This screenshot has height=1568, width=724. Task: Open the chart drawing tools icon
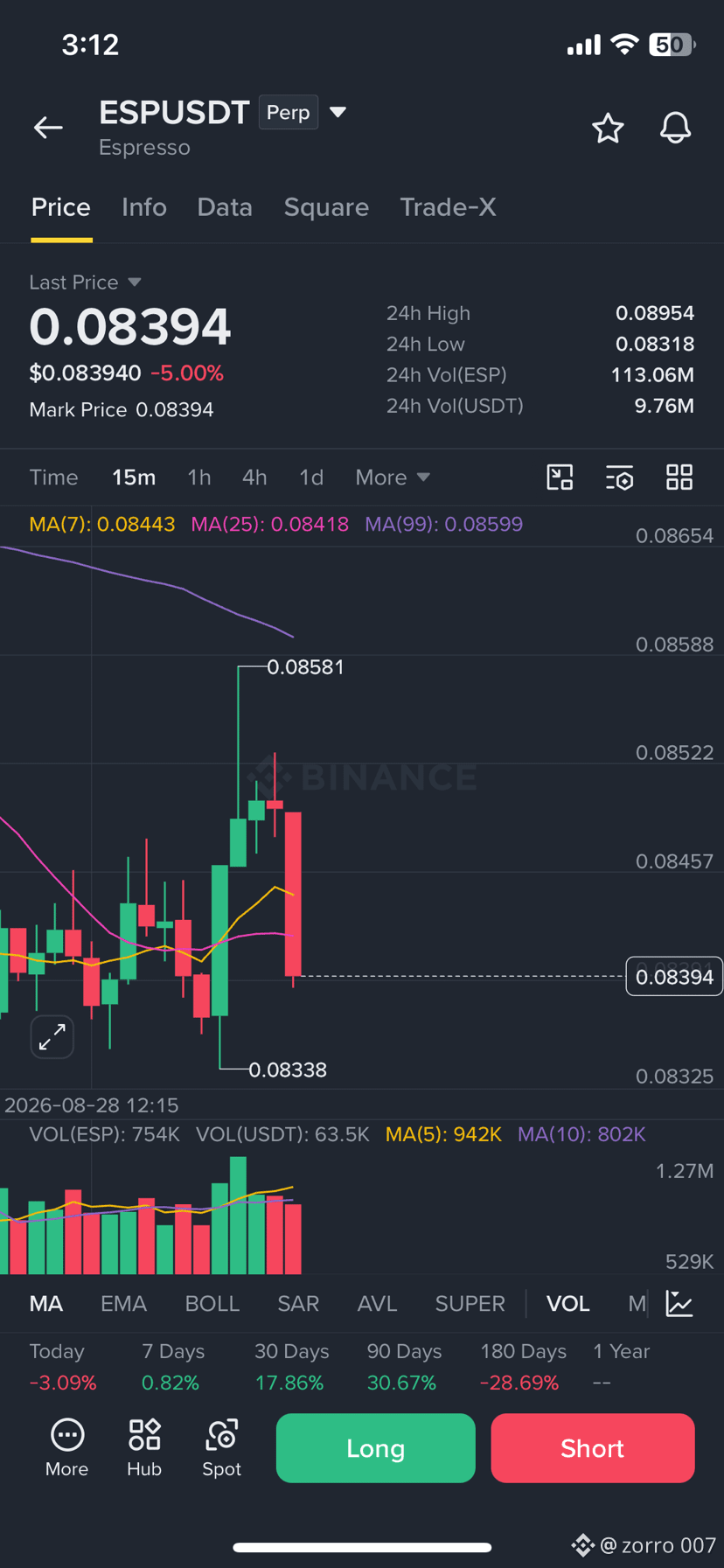tap(560, 477)
